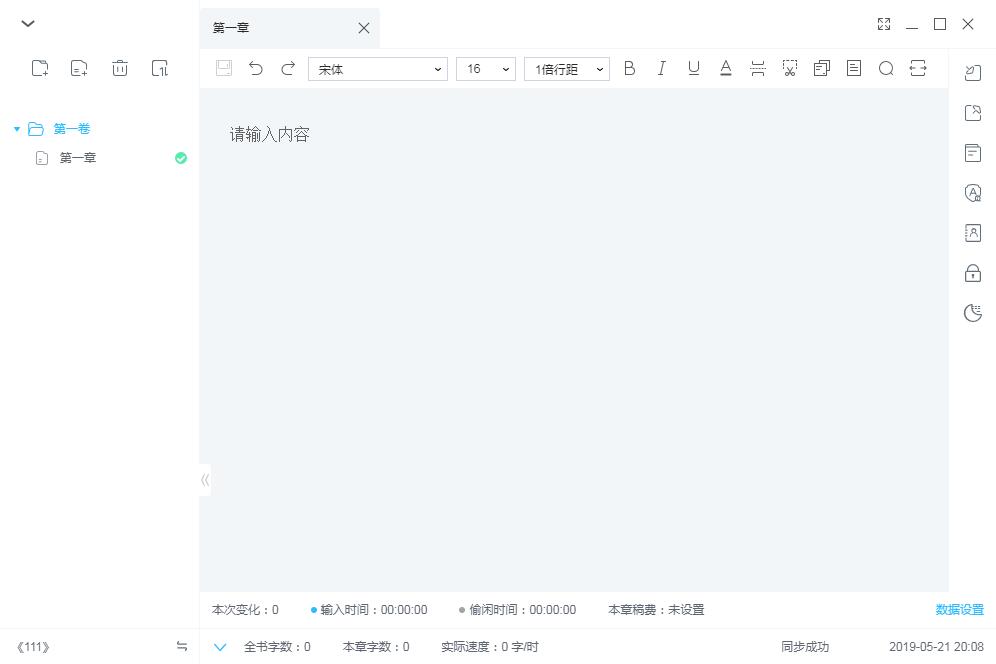Screen dimensions: 996x664
Task: Toggle bold formatting
Action: (629, 68)
